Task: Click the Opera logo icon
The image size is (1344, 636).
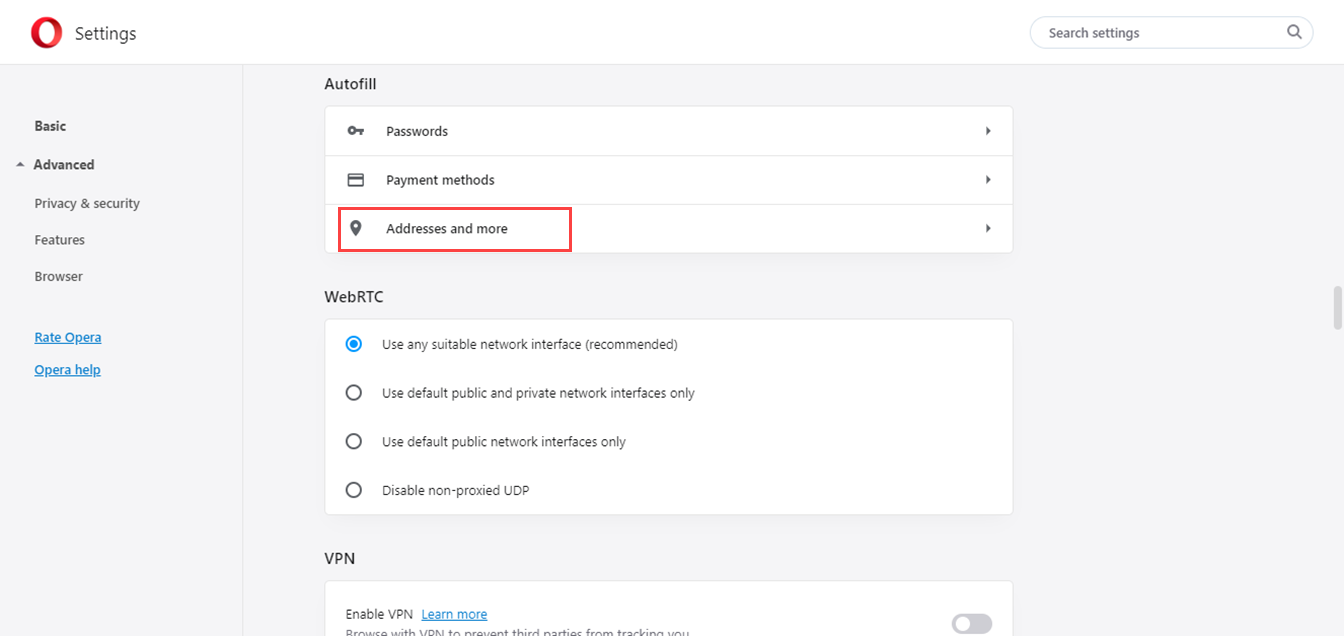Action: 46,33
